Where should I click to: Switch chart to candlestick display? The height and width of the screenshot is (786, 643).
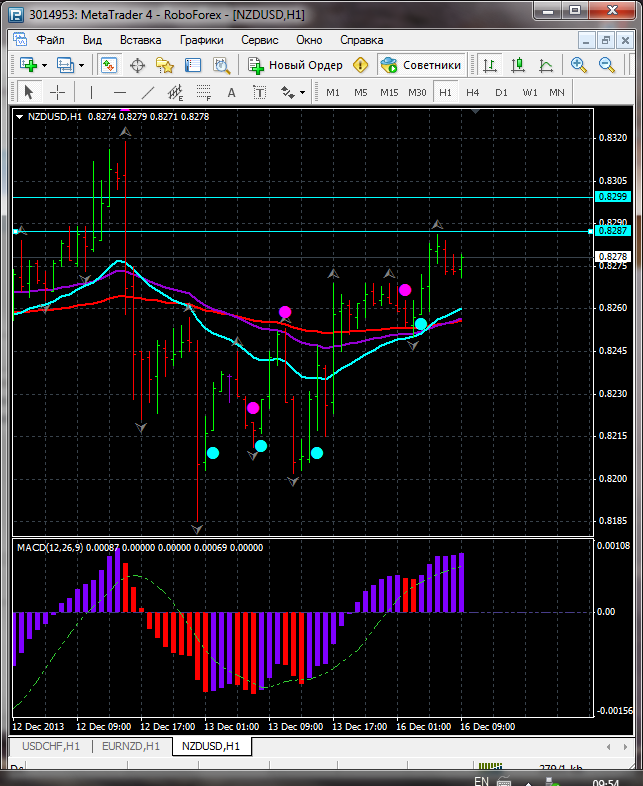518,65
